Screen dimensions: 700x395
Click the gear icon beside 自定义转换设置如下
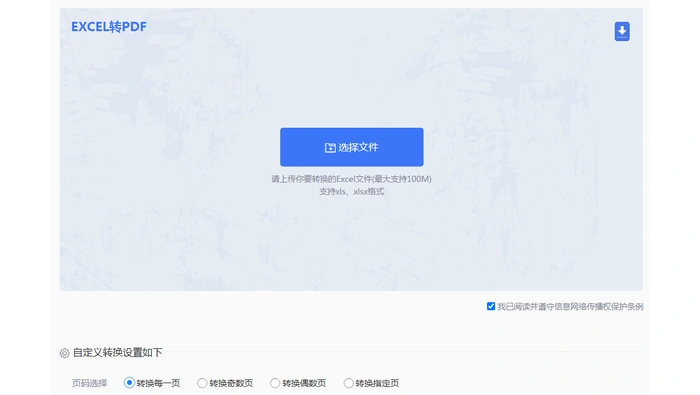tap(65, 353)
